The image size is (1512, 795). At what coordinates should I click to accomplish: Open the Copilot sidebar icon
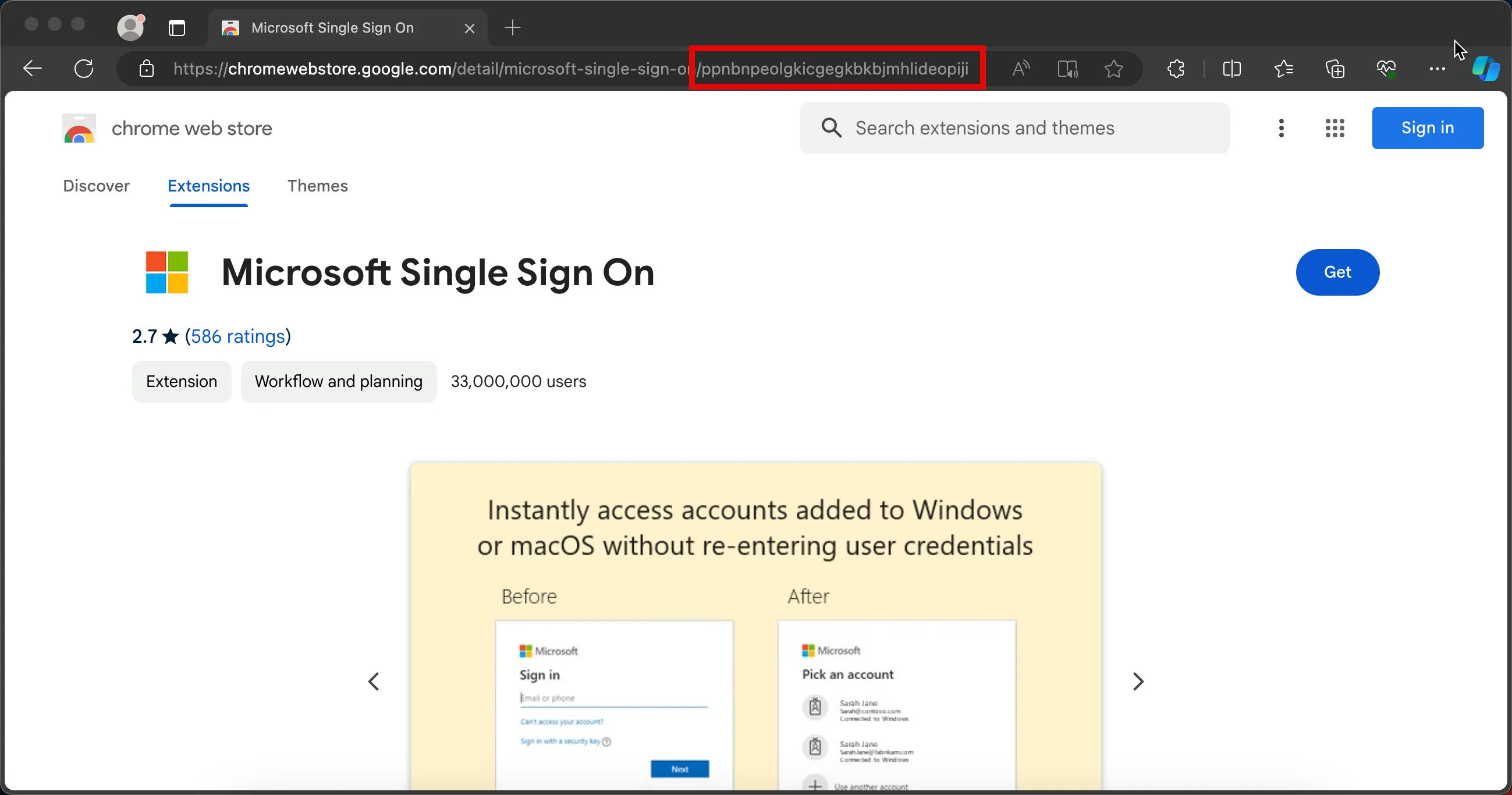pyautogui.click(x=1486, y=69)
